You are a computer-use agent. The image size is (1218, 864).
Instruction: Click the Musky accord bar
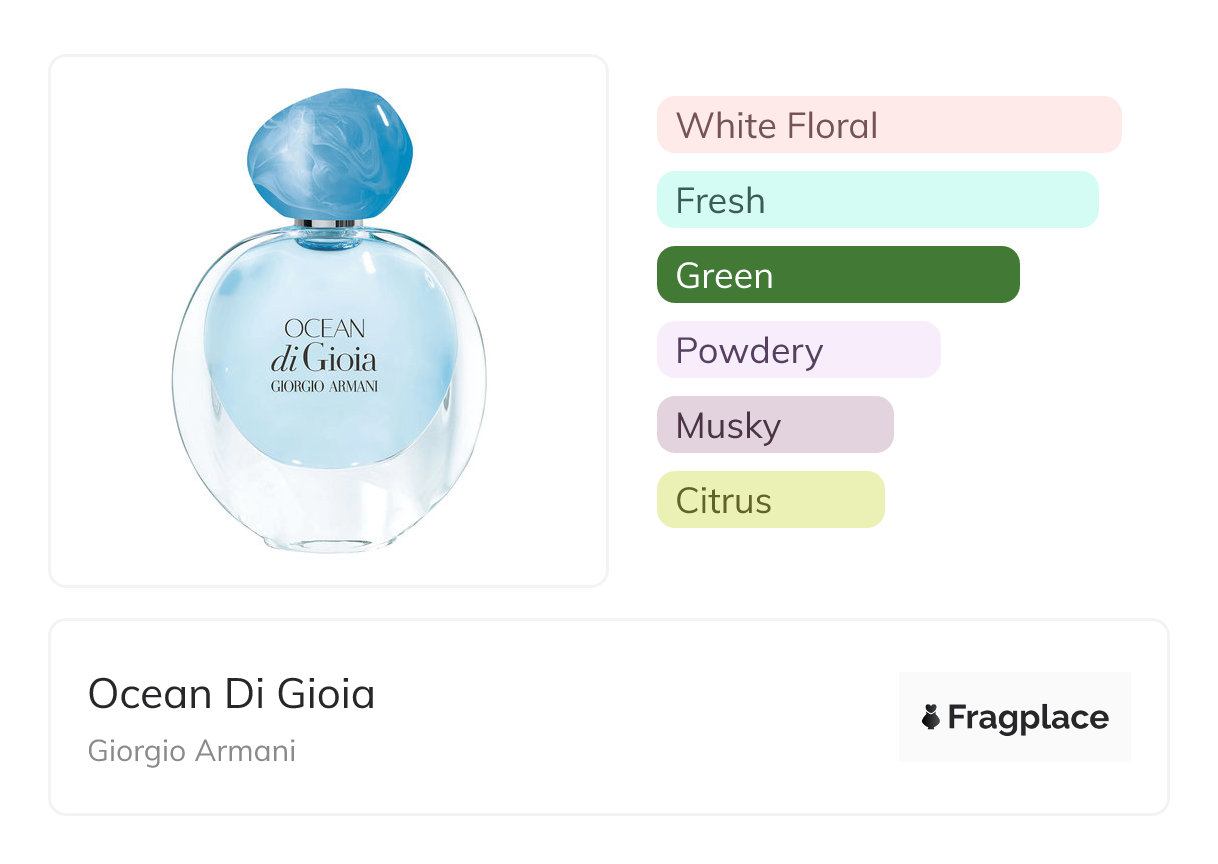pos(774,425)
